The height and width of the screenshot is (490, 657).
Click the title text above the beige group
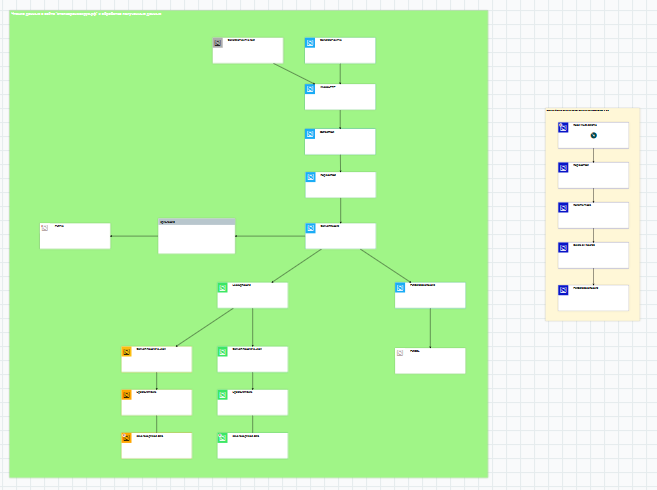578,110
